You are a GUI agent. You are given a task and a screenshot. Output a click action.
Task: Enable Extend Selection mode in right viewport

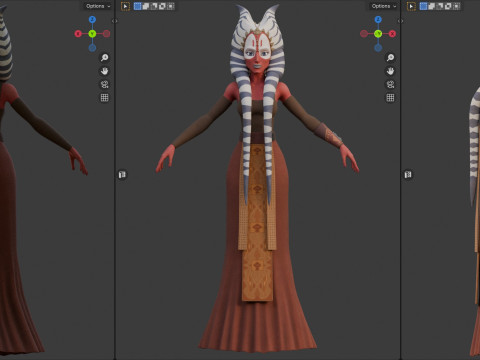point(432,6)
